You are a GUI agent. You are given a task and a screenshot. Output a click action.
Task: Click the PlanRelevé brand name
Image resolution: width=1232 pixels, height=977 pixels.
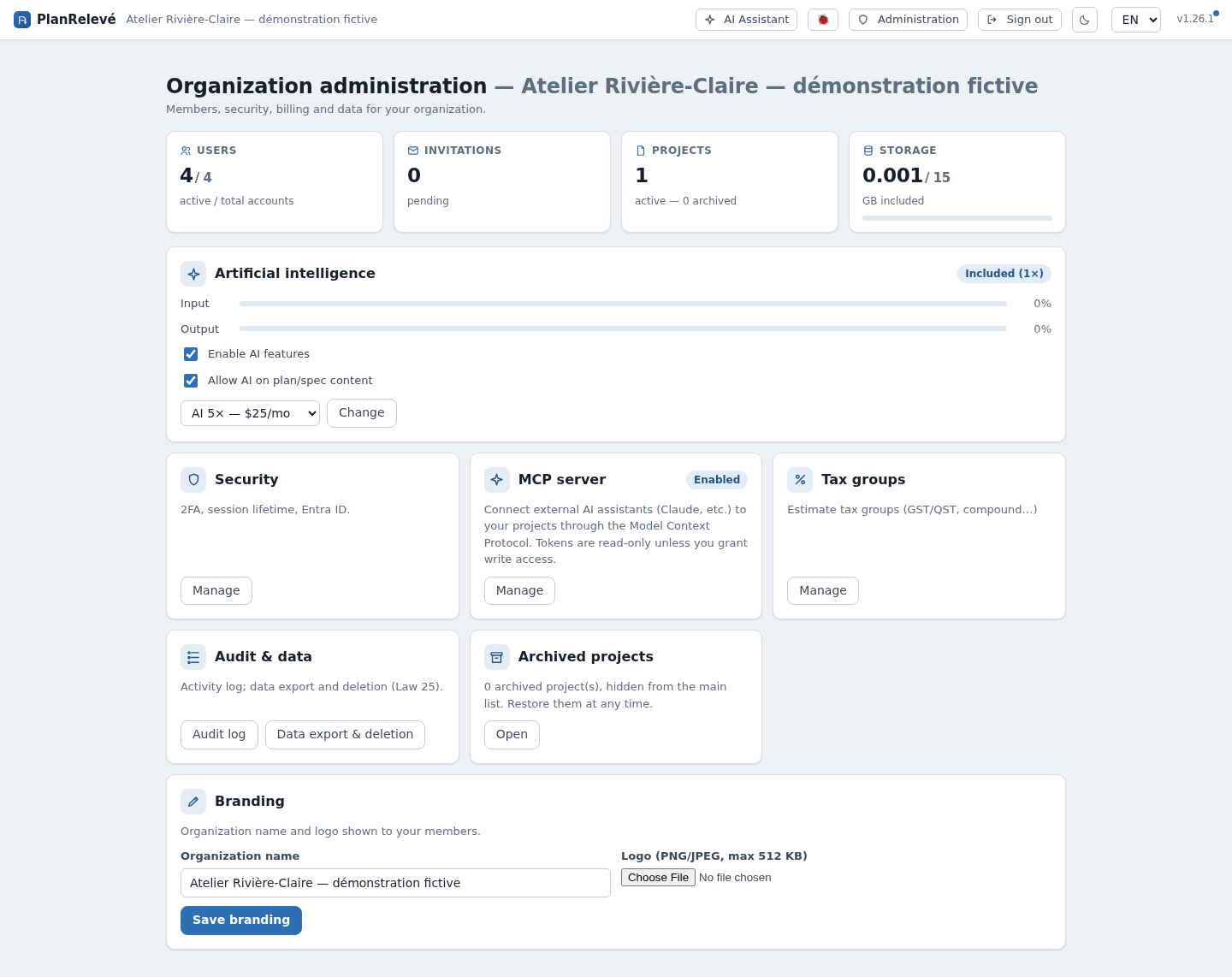(x=76, y=20)
